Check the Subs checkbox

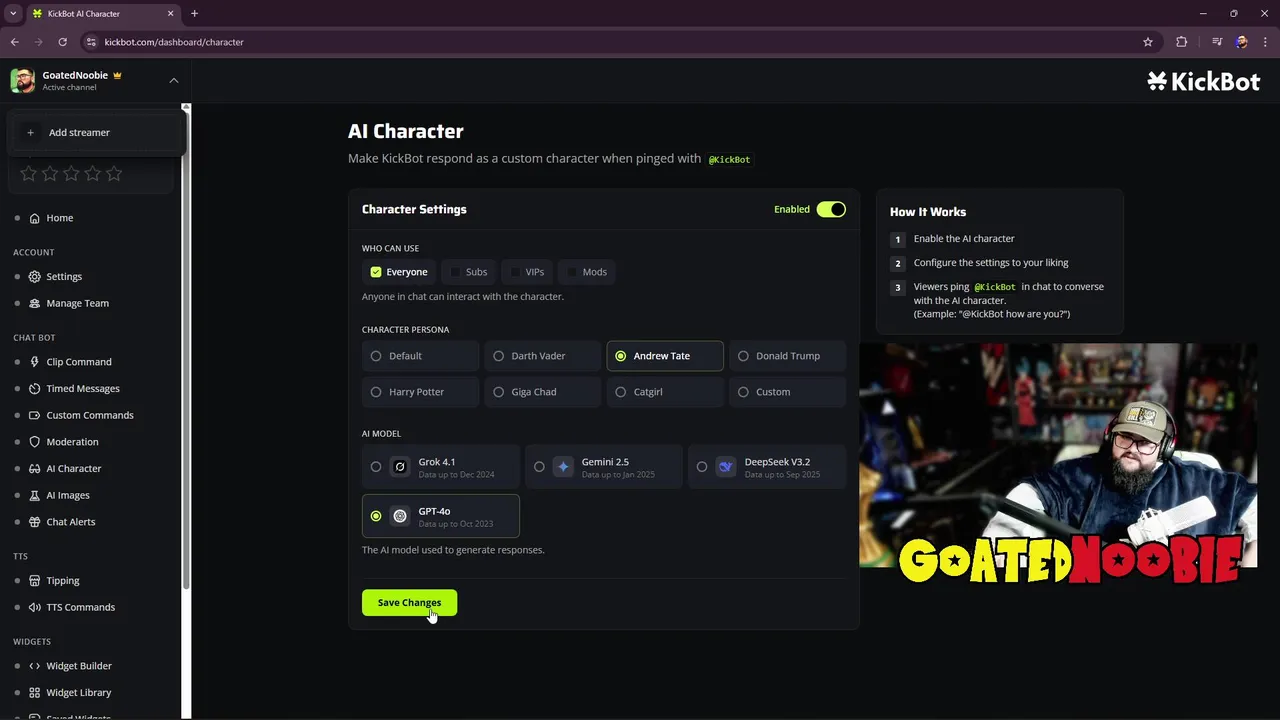click(455, 272)
